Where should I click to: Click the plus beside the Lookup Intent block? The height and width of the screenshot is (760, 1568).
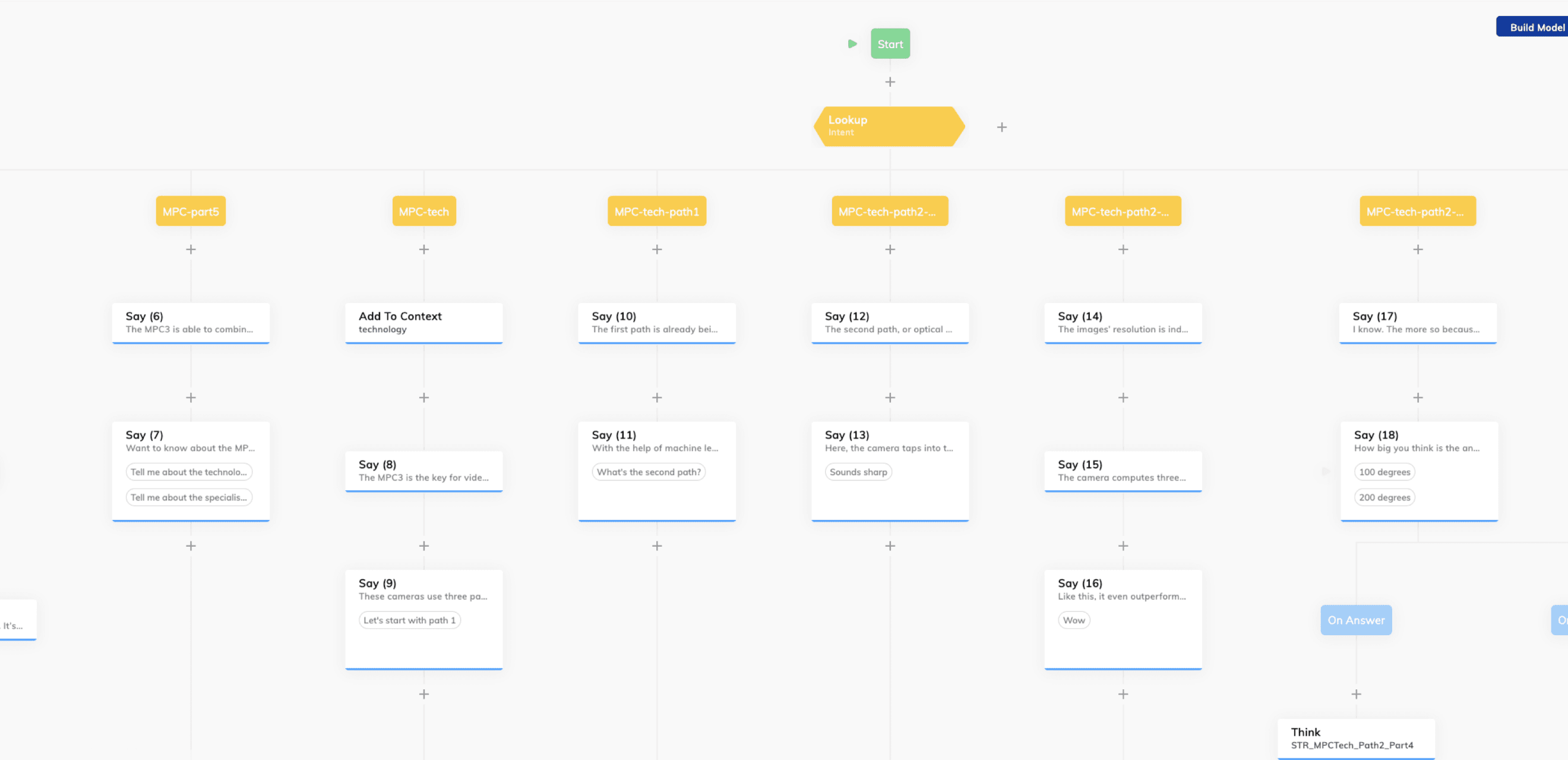1002,127
